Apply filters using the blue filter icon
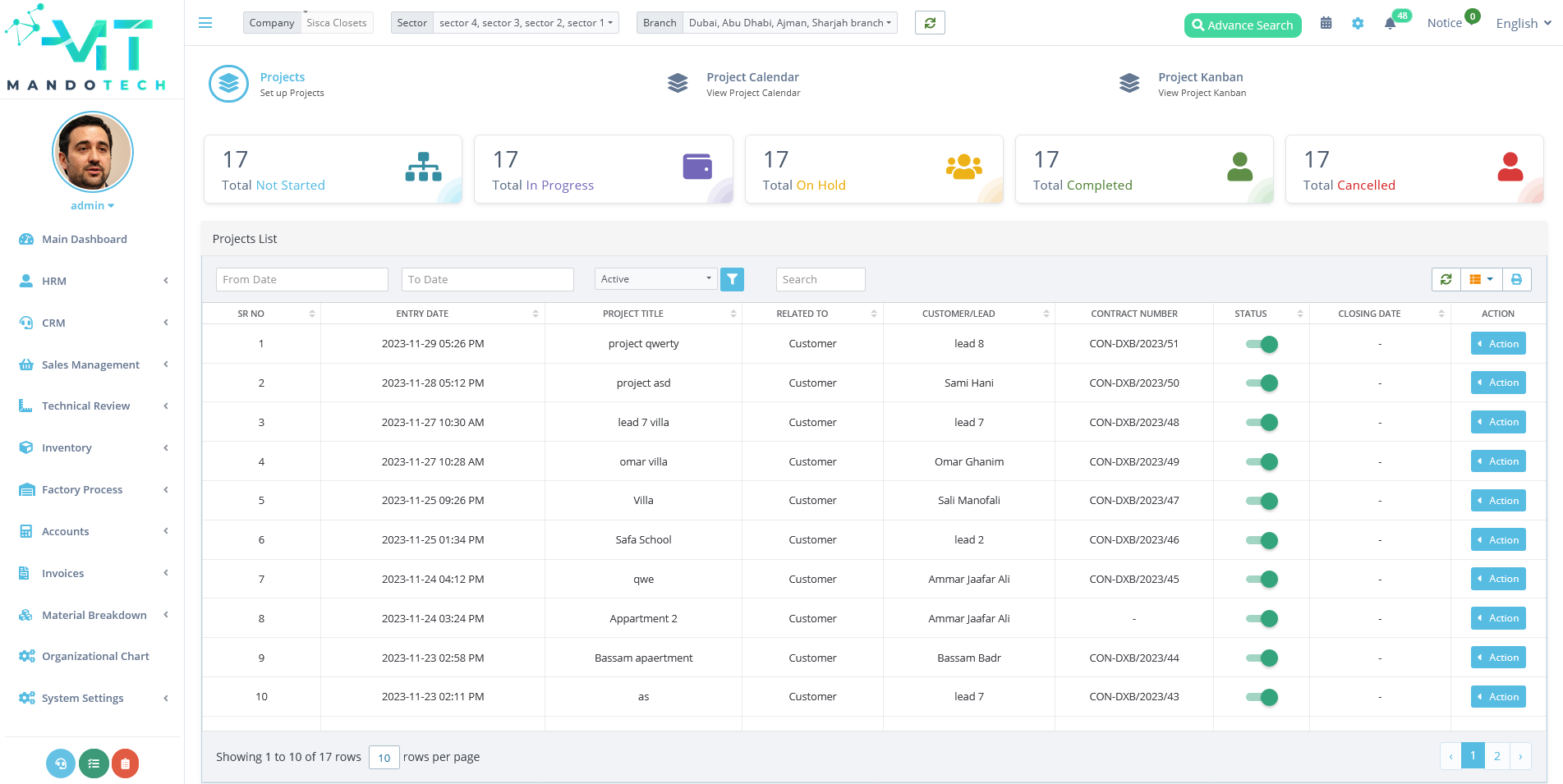The height and width of the screenshot is (784, 1563). click(x=732, y=279)
